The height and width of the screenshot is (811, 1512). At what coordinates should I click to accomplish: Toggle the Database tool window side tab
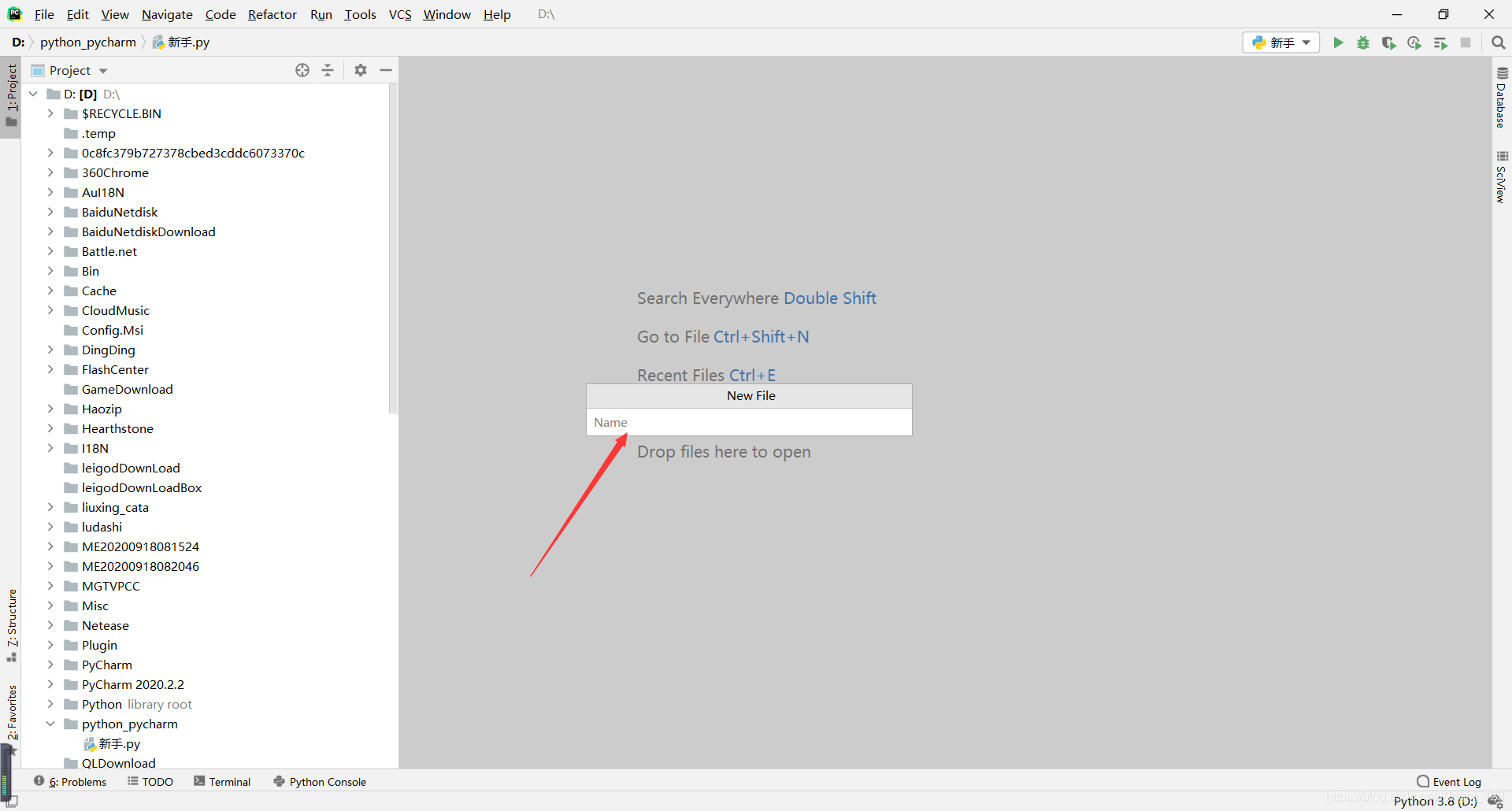click(1501, 98)
